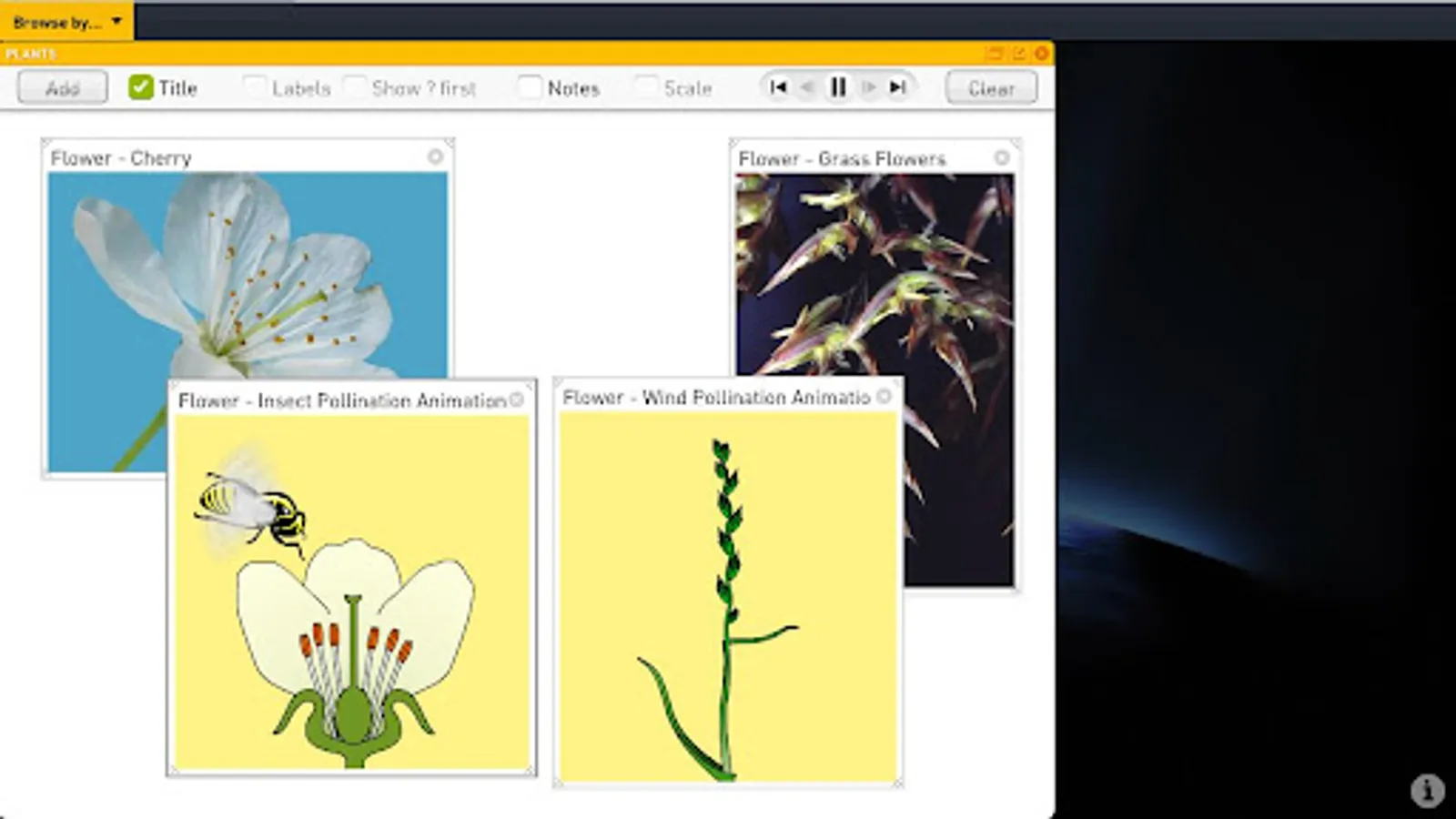Step forward to the next slide
1456x819 pixels.
[868, 87]
